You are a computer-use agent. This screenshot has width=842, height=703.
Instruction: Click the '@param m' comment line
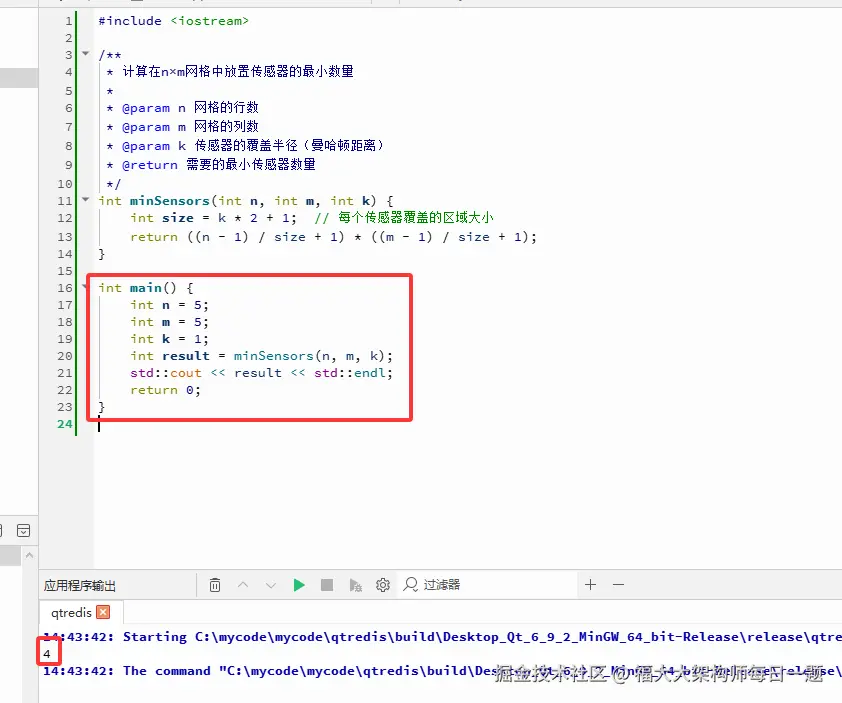pyautogui.click(x=183, y=127)
